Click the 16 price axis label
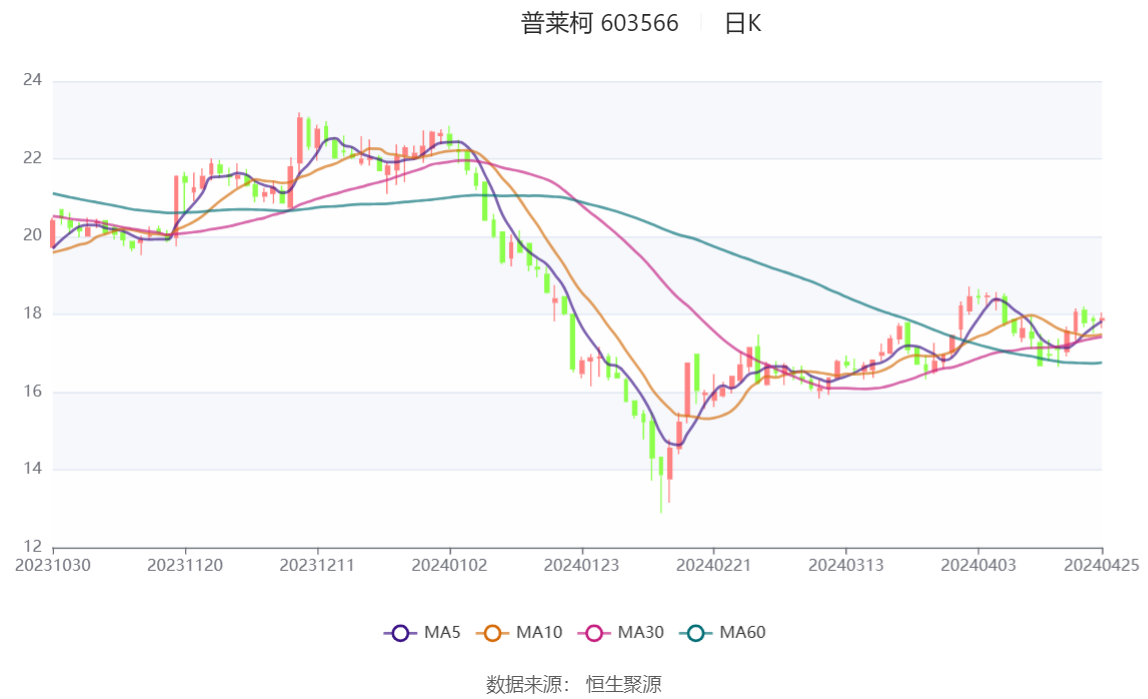 point(33,392)
